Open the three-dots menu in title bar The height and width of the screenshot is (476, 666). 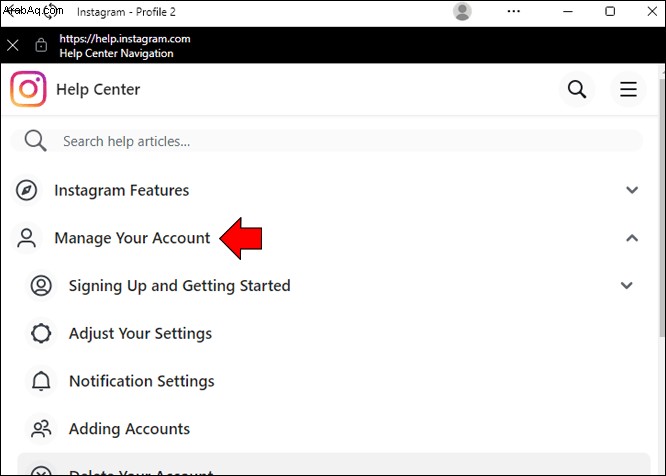[x=514, y=11]
